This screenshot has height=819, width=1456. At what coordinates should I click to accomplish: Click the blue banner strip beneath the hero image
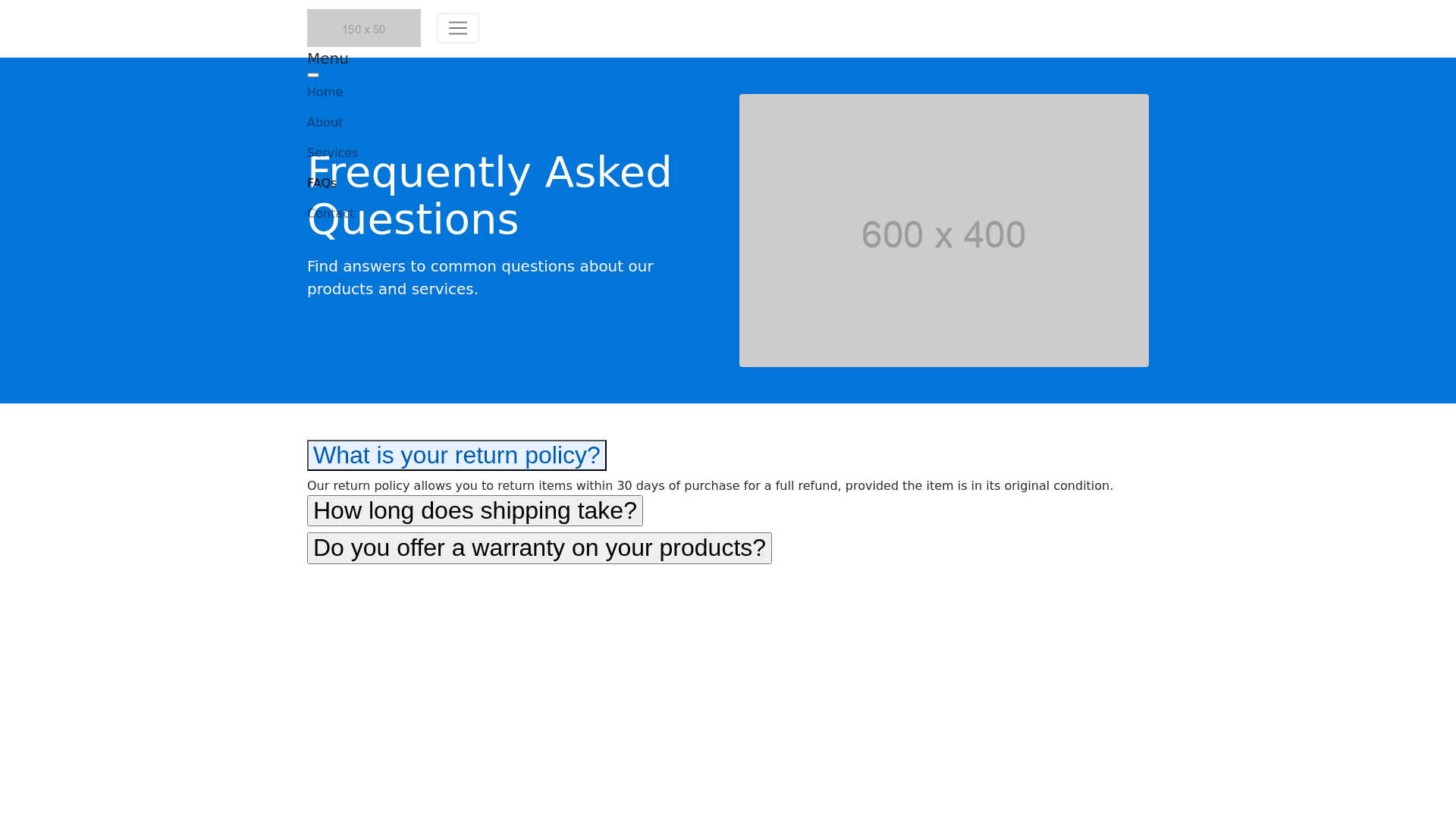click(943, 385)
